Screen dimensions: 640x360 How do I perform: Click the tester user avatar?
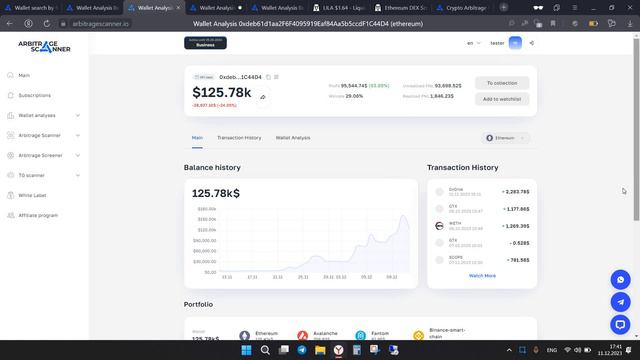[515, 43]
